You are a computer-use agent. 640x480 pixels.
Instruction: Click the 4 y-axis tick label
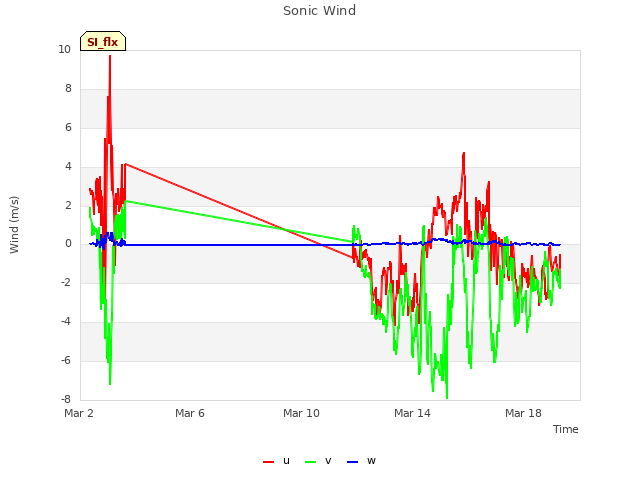[x=68, y=167]
